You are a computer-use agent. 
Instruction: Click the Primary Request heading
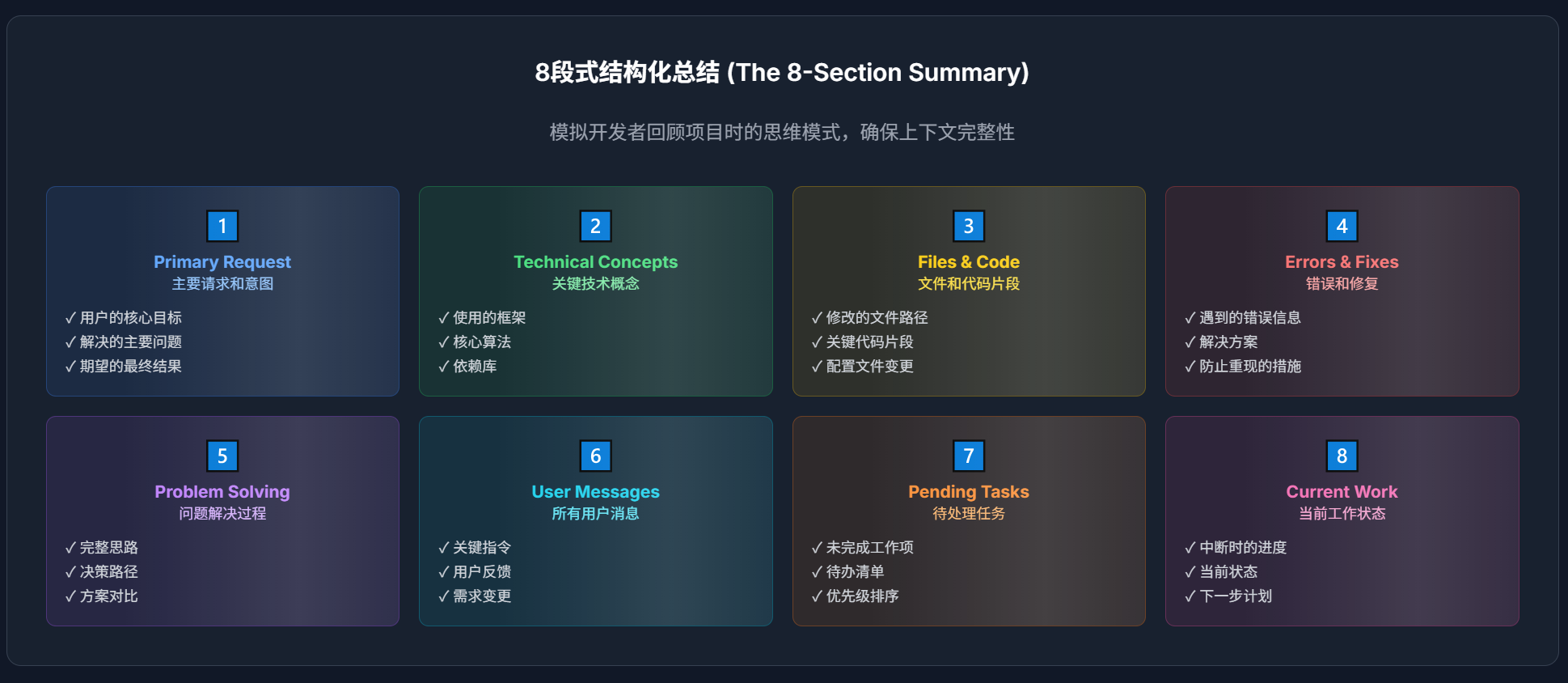coord(222,261)
